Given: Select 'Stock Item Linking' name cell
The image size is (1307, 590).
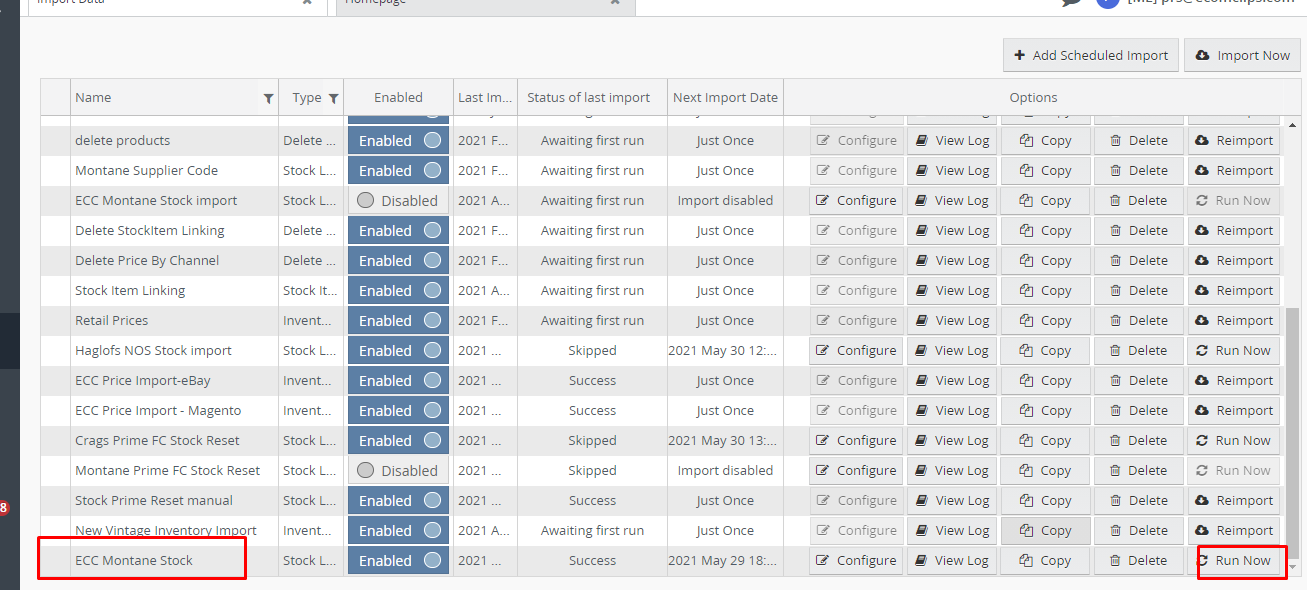Looking at the screenshot, I should [174, 291].
